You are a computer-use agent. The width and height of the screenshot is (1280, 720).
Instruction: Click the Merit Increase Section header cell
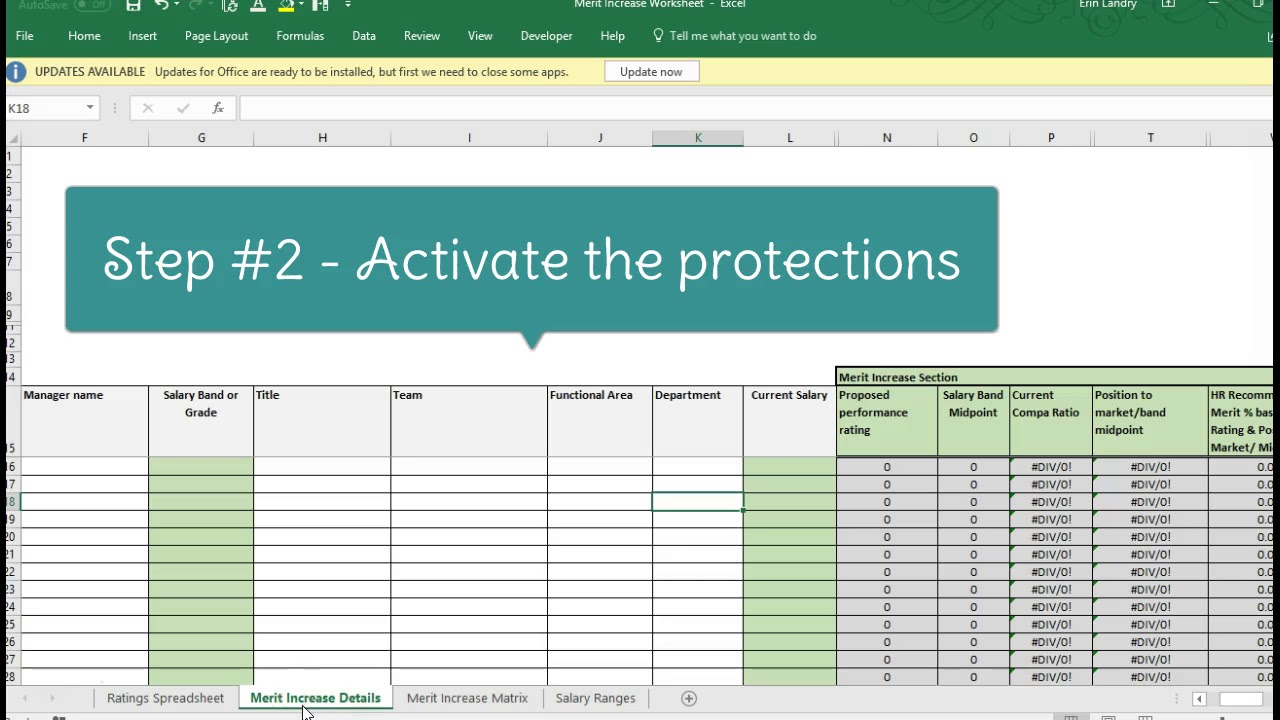click(1055, 377)
